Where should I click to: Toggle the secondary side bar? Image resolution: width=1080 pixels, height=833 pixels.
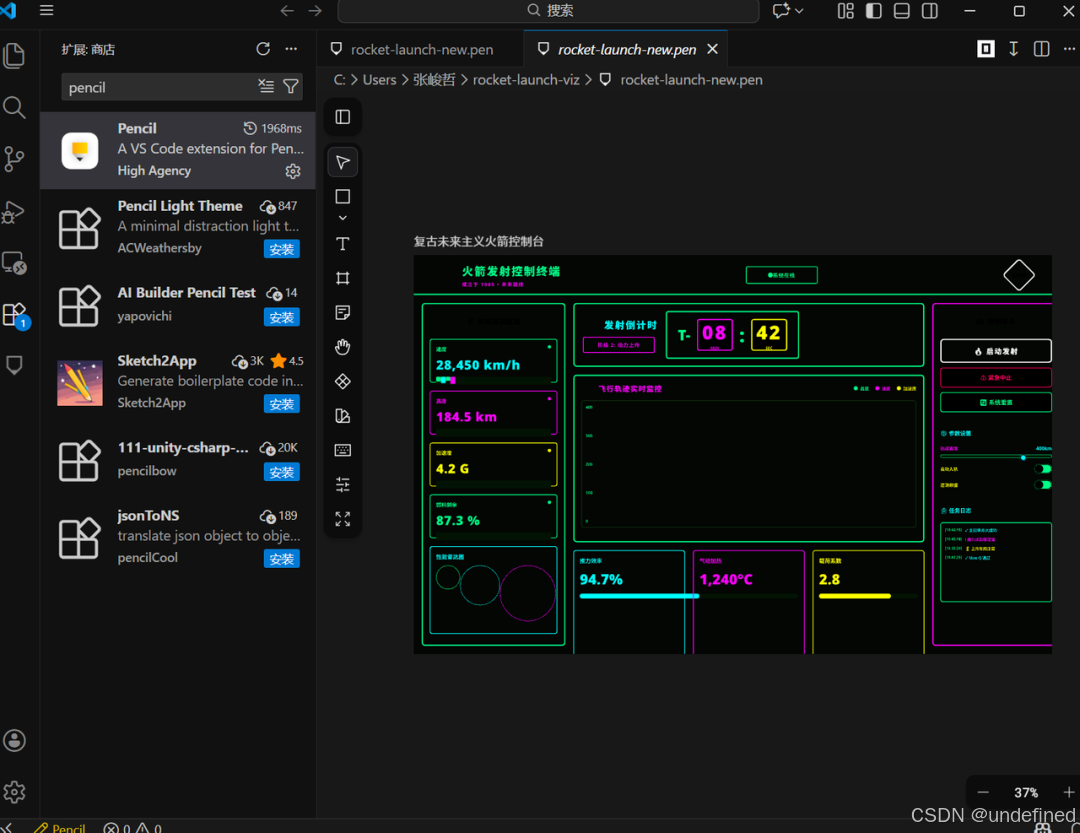930,10
